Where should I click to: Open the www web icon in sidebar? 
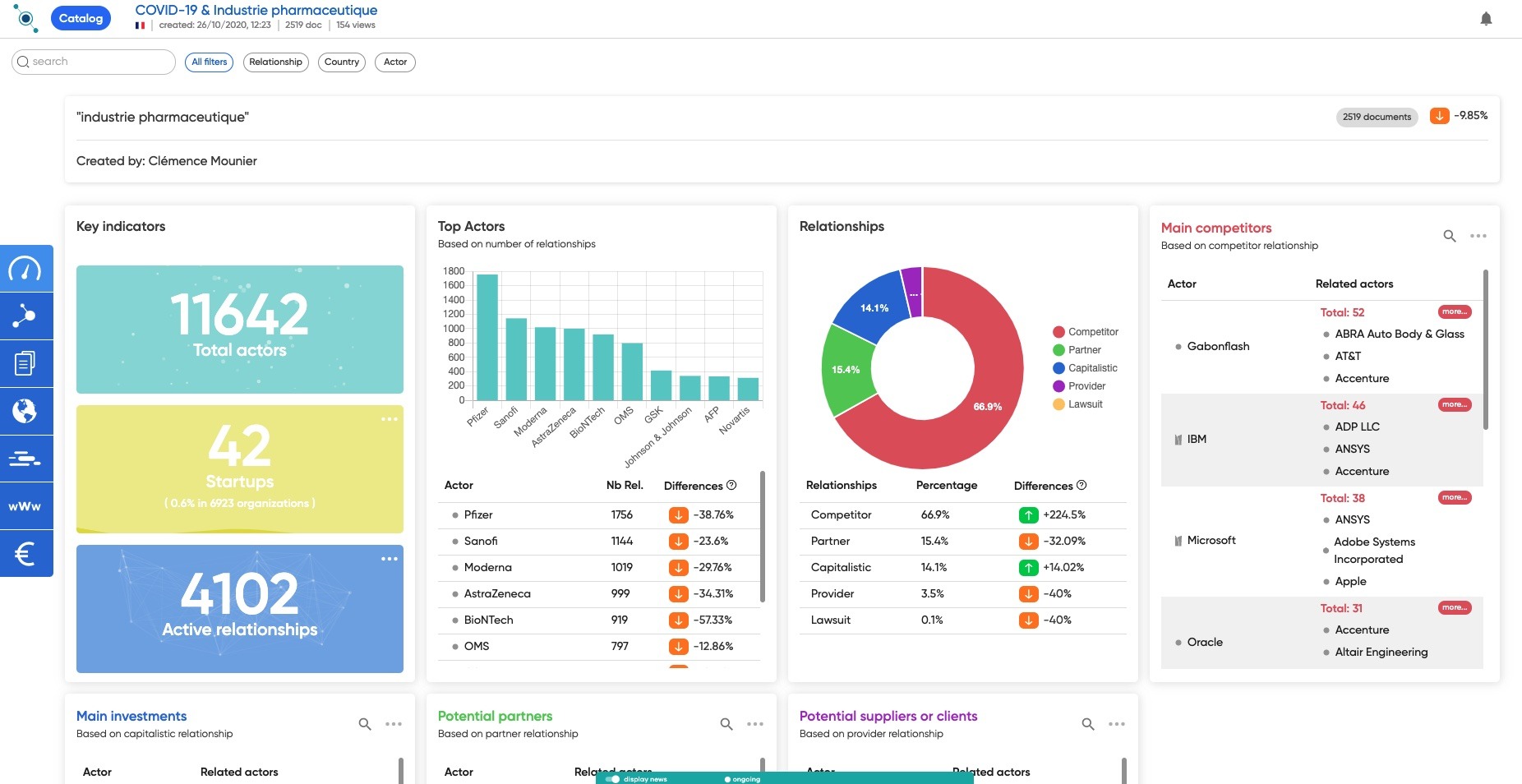pos(25,505)
